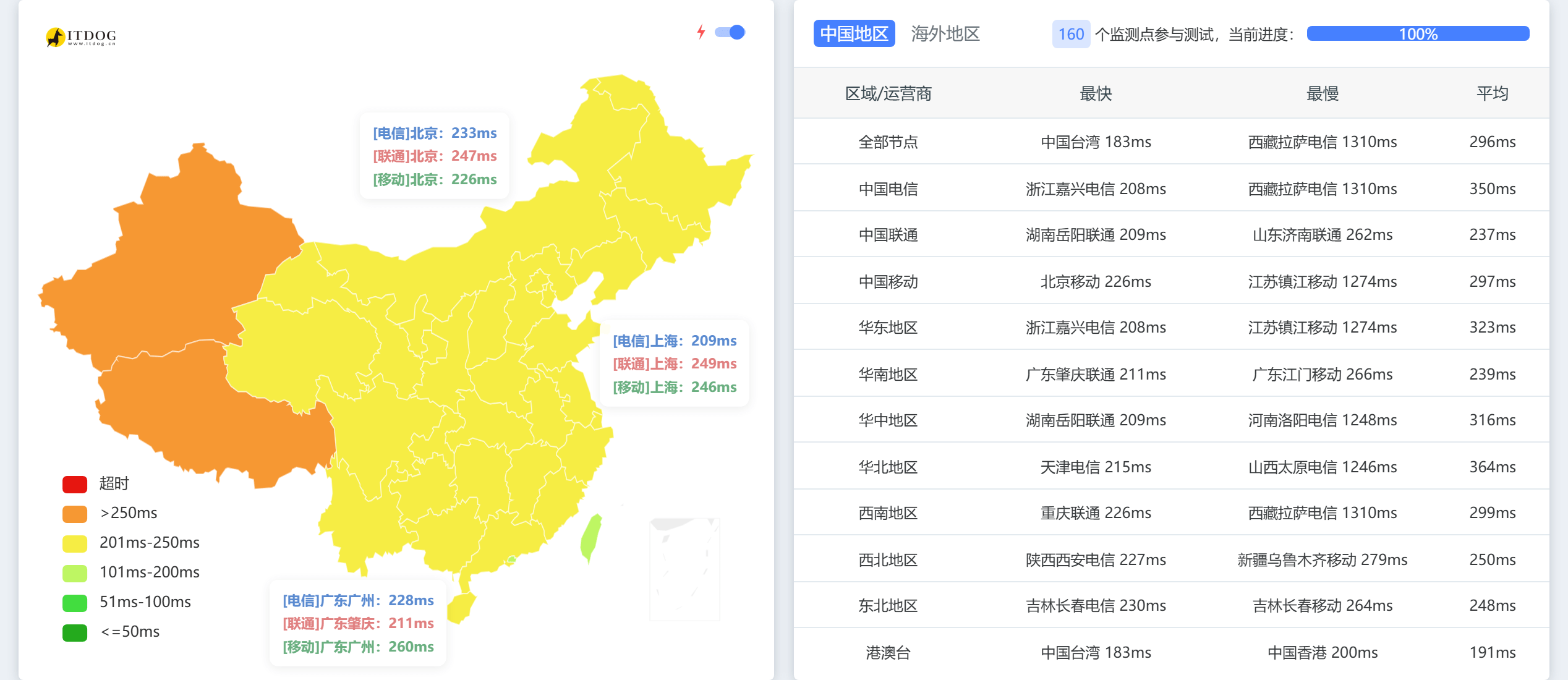Click the 296ms average for 全部节点
The height and width of the screenshot is (680, 1568).
[1493, 142]
